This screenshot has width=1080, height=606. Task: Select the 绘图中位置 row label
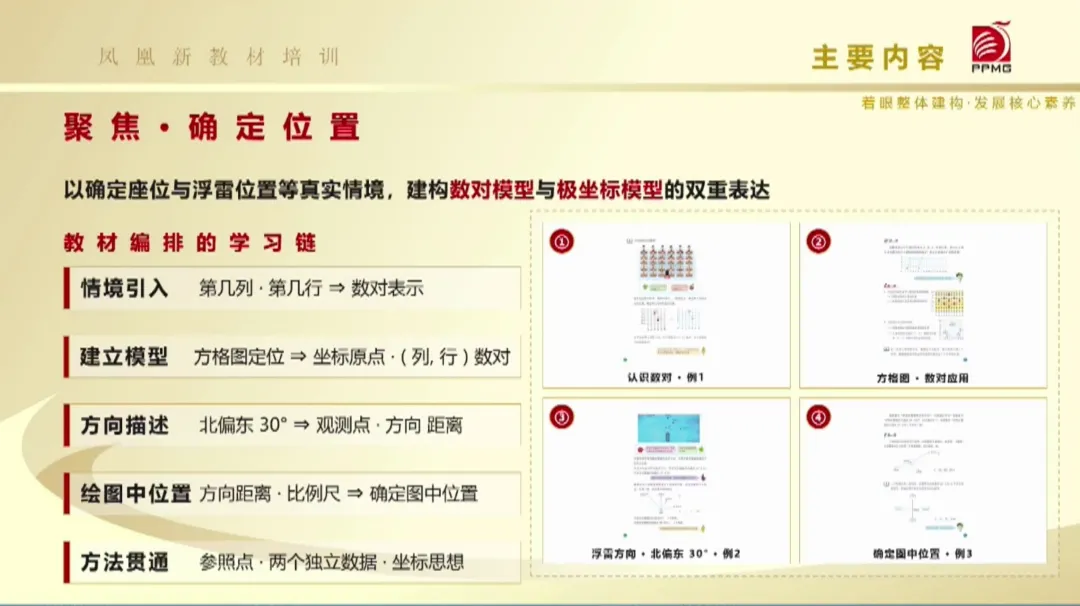point(135,493)
